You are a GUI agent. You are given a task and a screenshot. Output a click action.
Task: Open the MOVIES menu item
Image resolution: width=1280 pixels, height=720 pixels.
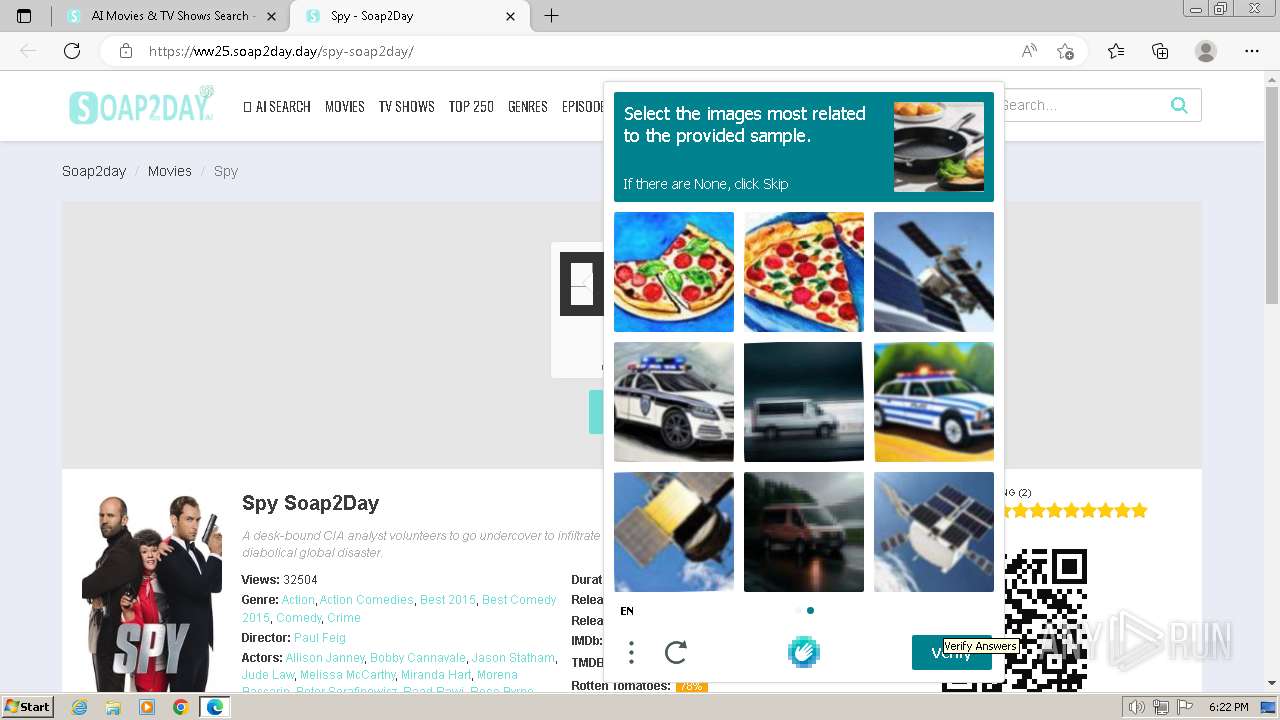click(x=345, y=106)
